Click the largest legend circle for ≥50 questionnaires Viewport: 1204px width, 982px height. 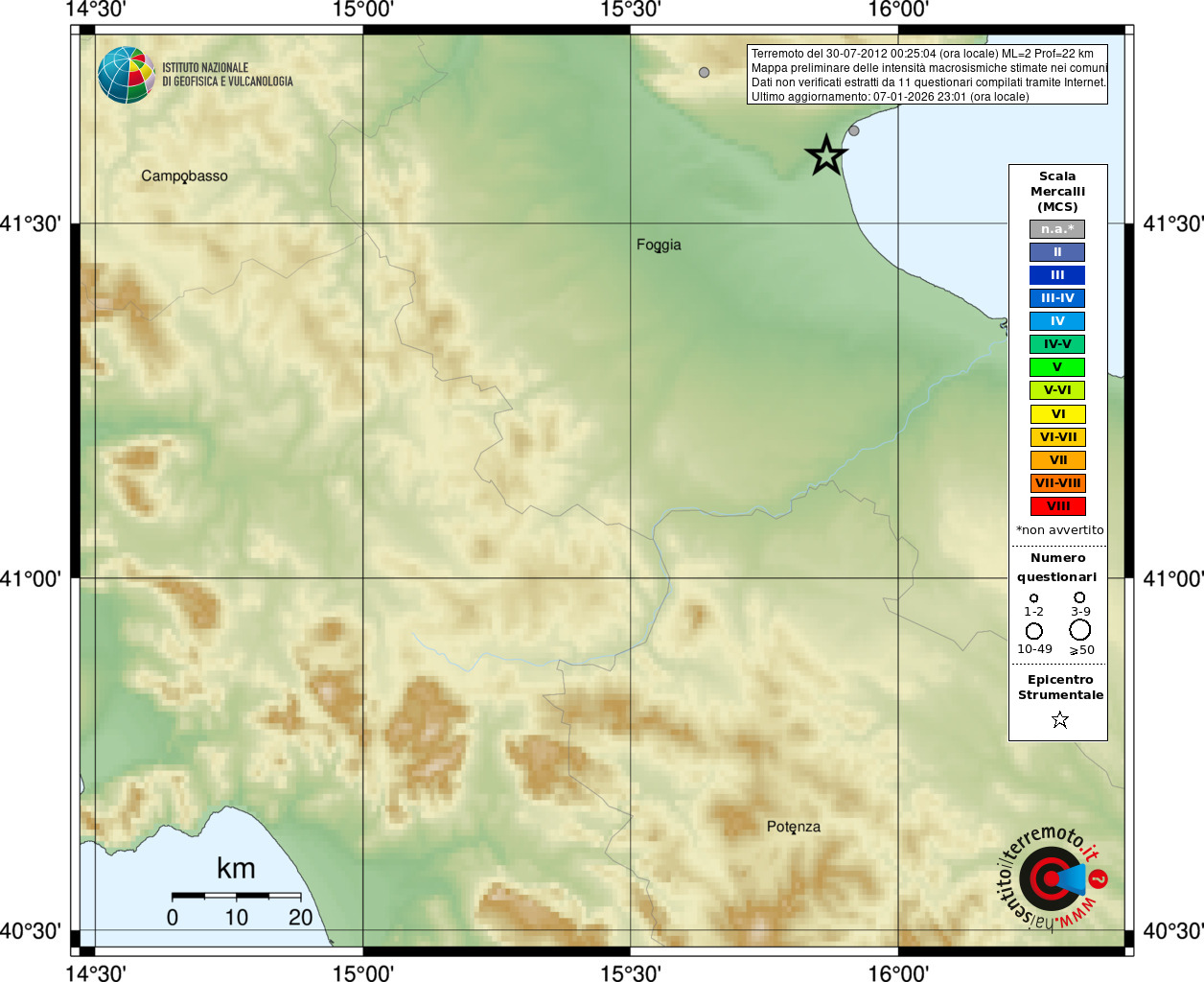pos(1080,630)
